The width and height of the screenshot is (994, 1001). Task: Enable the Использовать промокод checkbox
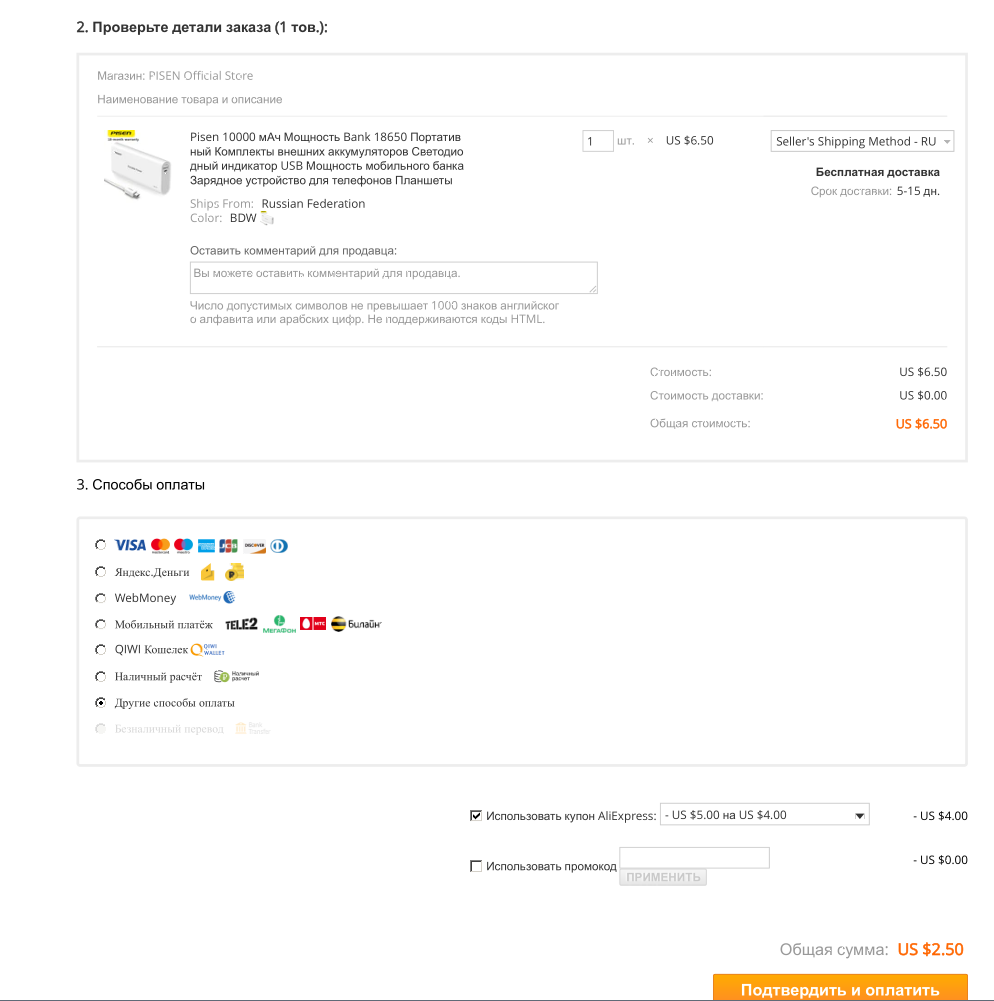476,866
